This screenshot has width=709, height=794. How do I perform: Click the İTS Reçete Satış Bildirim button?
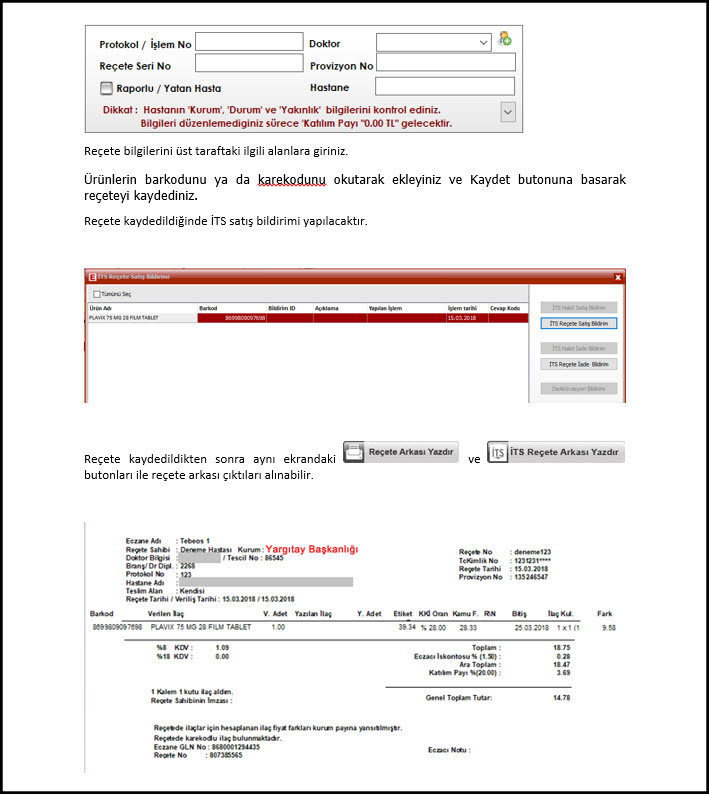[578, 324]
